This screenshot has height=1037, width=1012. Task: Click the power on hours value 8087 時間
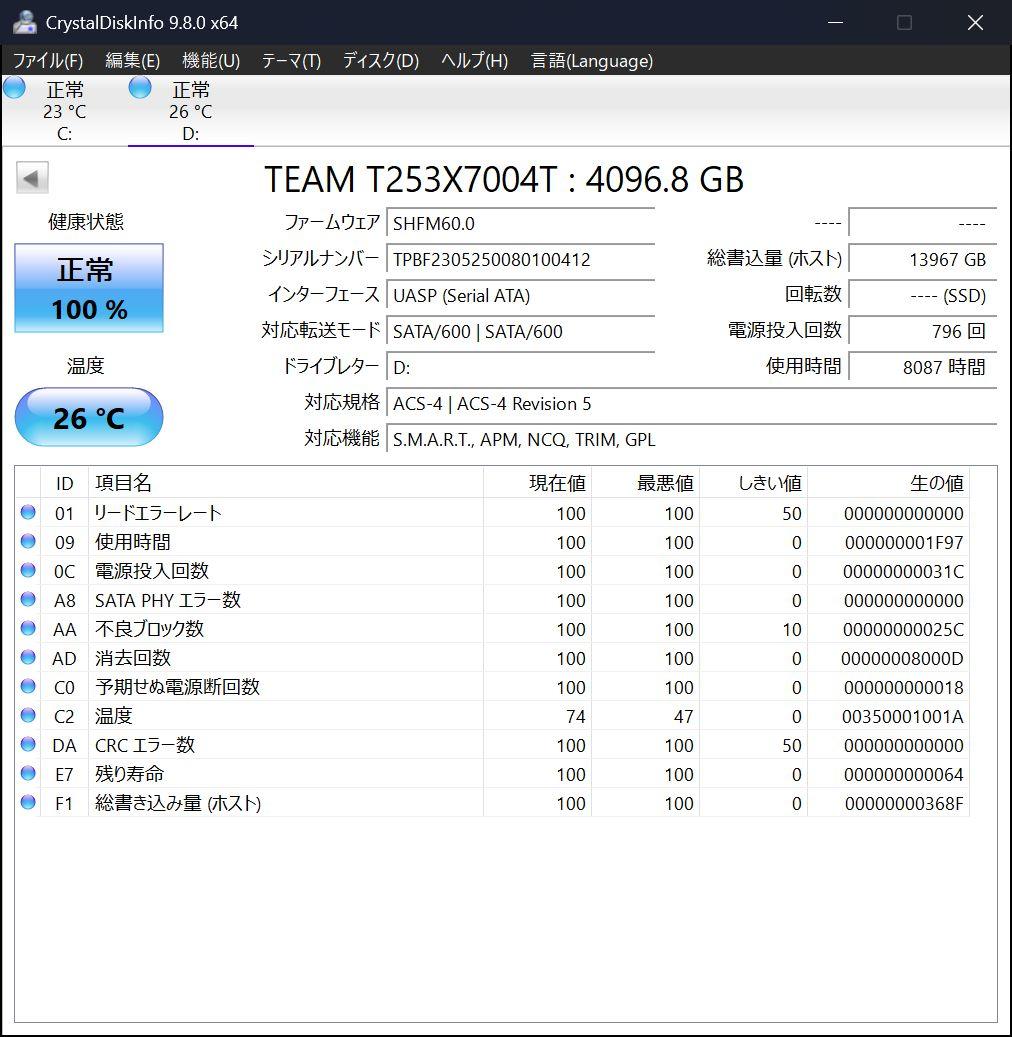tap(923, 367)
